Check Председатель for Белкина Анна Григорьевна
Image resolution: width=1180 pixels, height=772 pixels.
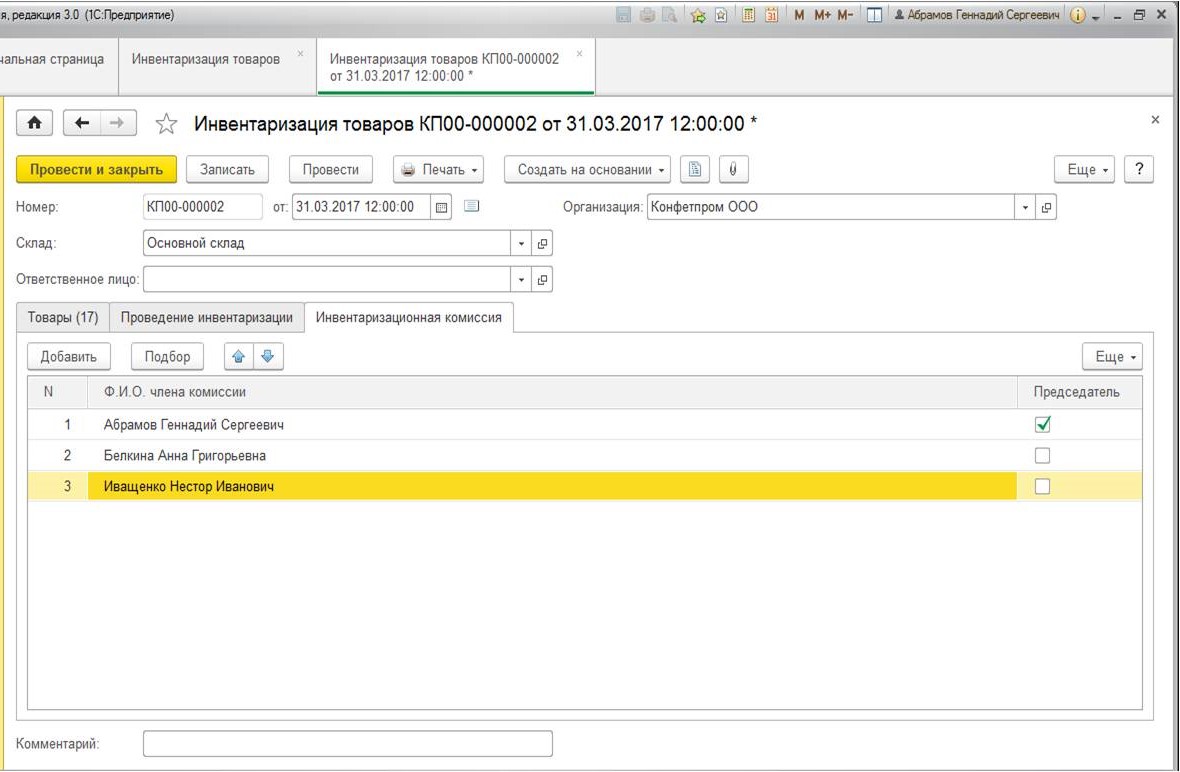[x=1042, y=455]
